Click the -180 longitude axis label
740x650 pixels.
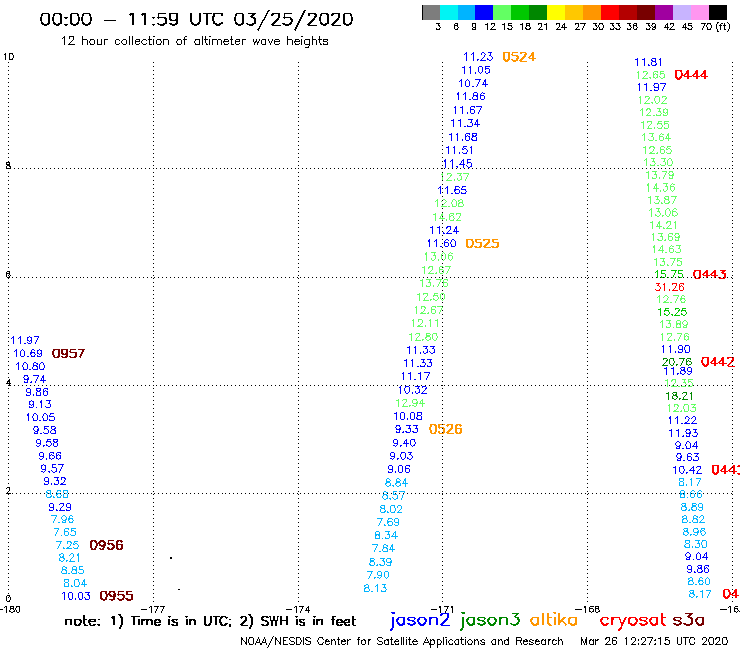(x=10, y=609)
